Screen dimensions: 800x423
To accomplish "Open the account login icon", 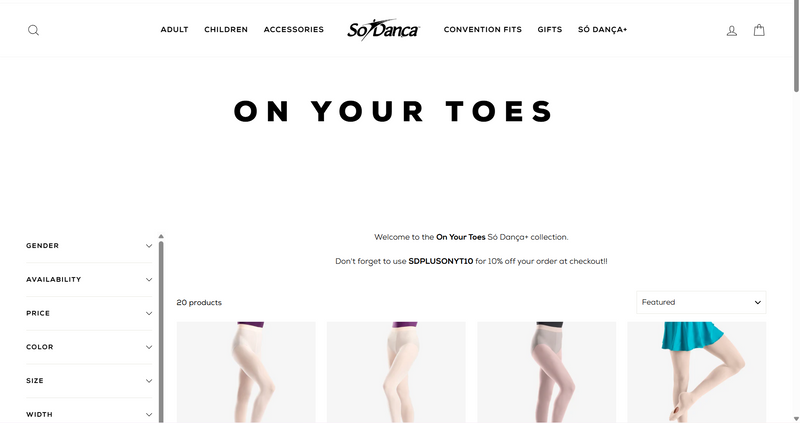I will (732, 31).
